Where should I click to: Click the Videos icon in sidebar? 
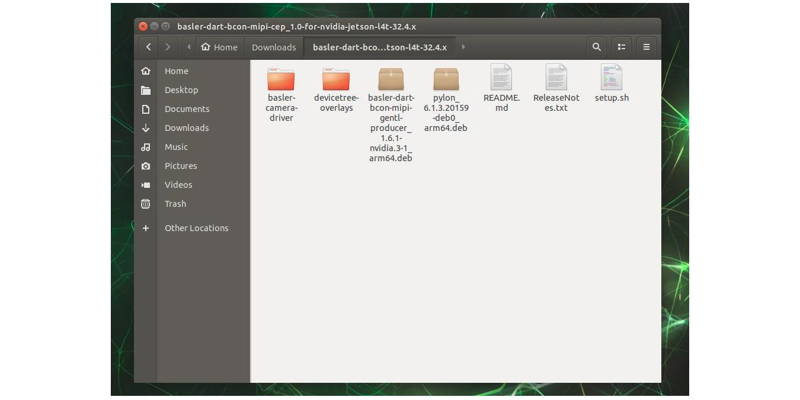pyautogui.click(x=146, y=185)
